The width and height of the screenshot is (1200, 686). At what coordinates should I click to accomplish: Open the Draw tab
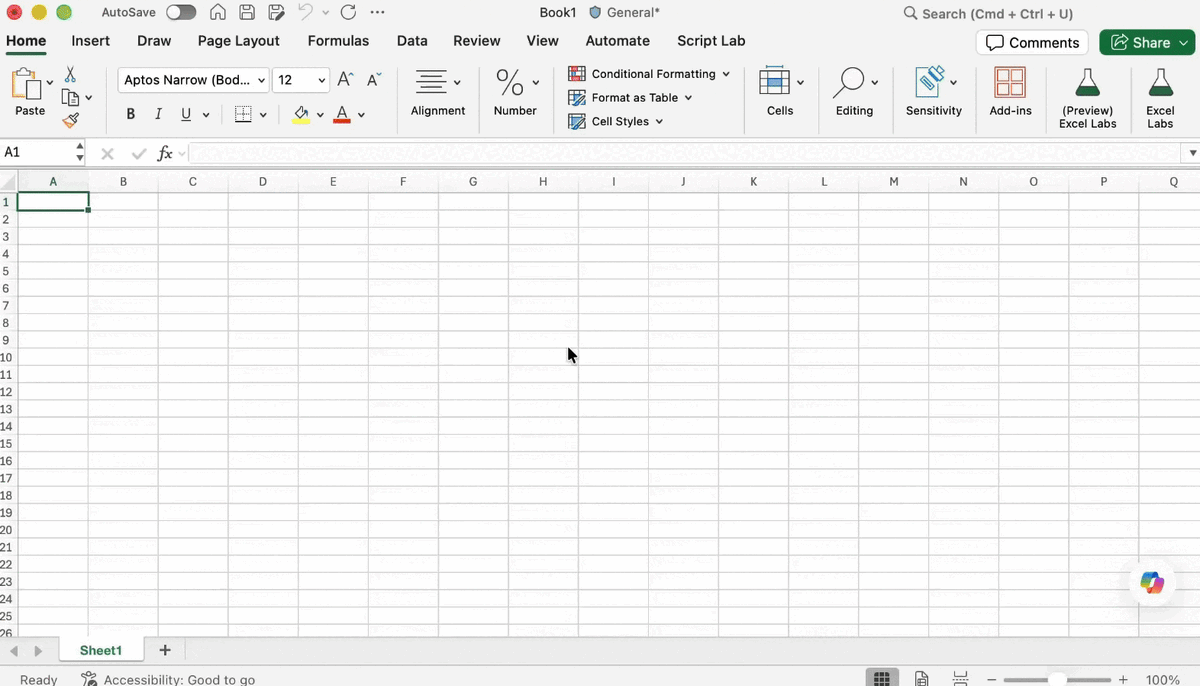click(x=154, y=41)
